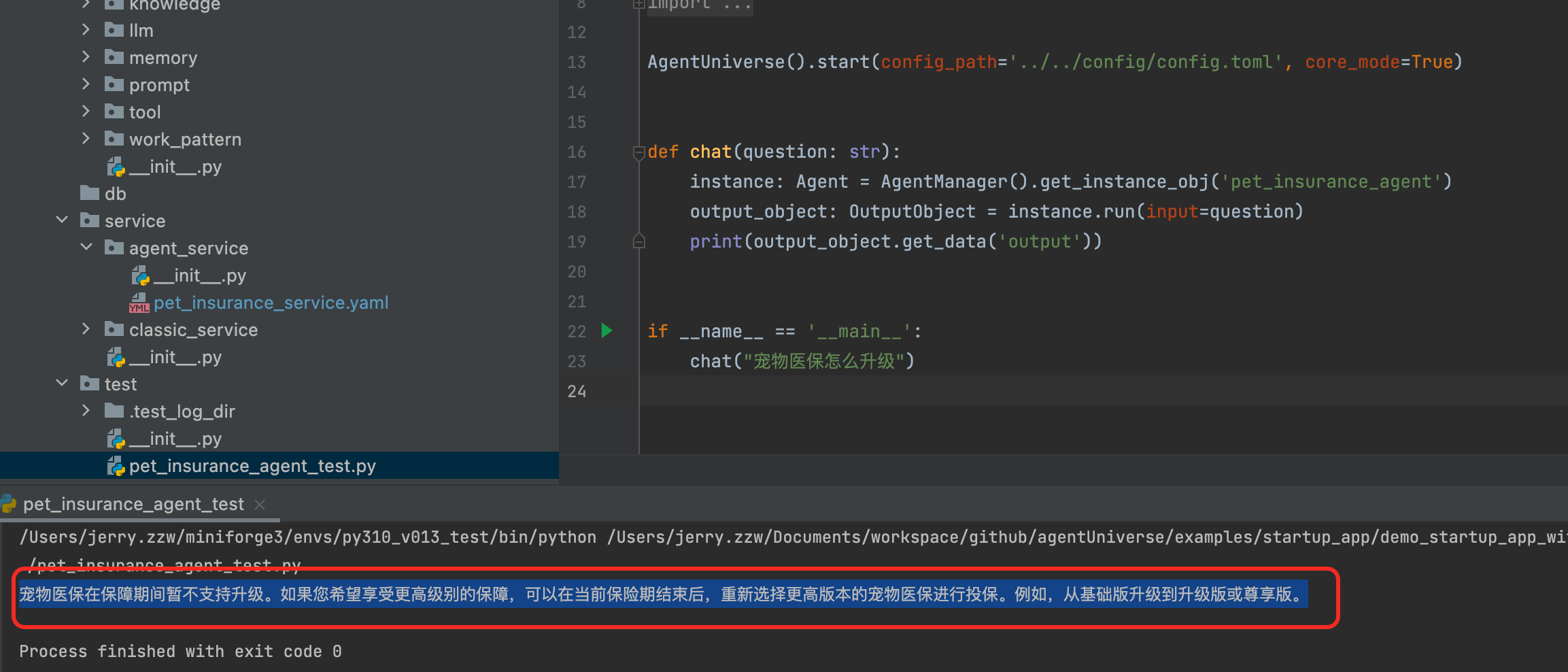Viewport: 1568px width, 672px height.
Task: Click the pet_insurance_service.yaml YML file icon
Action: 139,303
